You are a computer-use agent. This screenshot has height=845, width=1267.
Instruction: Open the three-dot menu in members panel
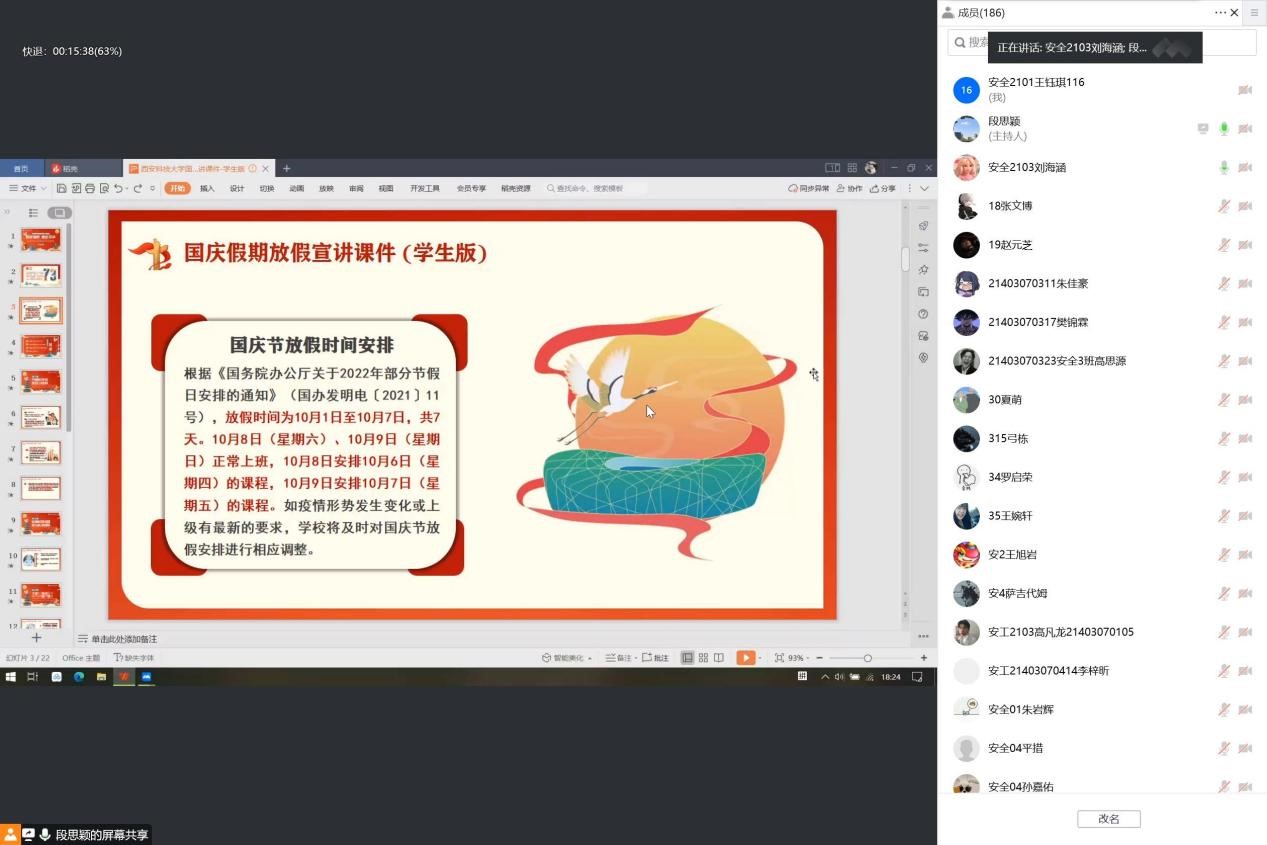click(1220, 13)
